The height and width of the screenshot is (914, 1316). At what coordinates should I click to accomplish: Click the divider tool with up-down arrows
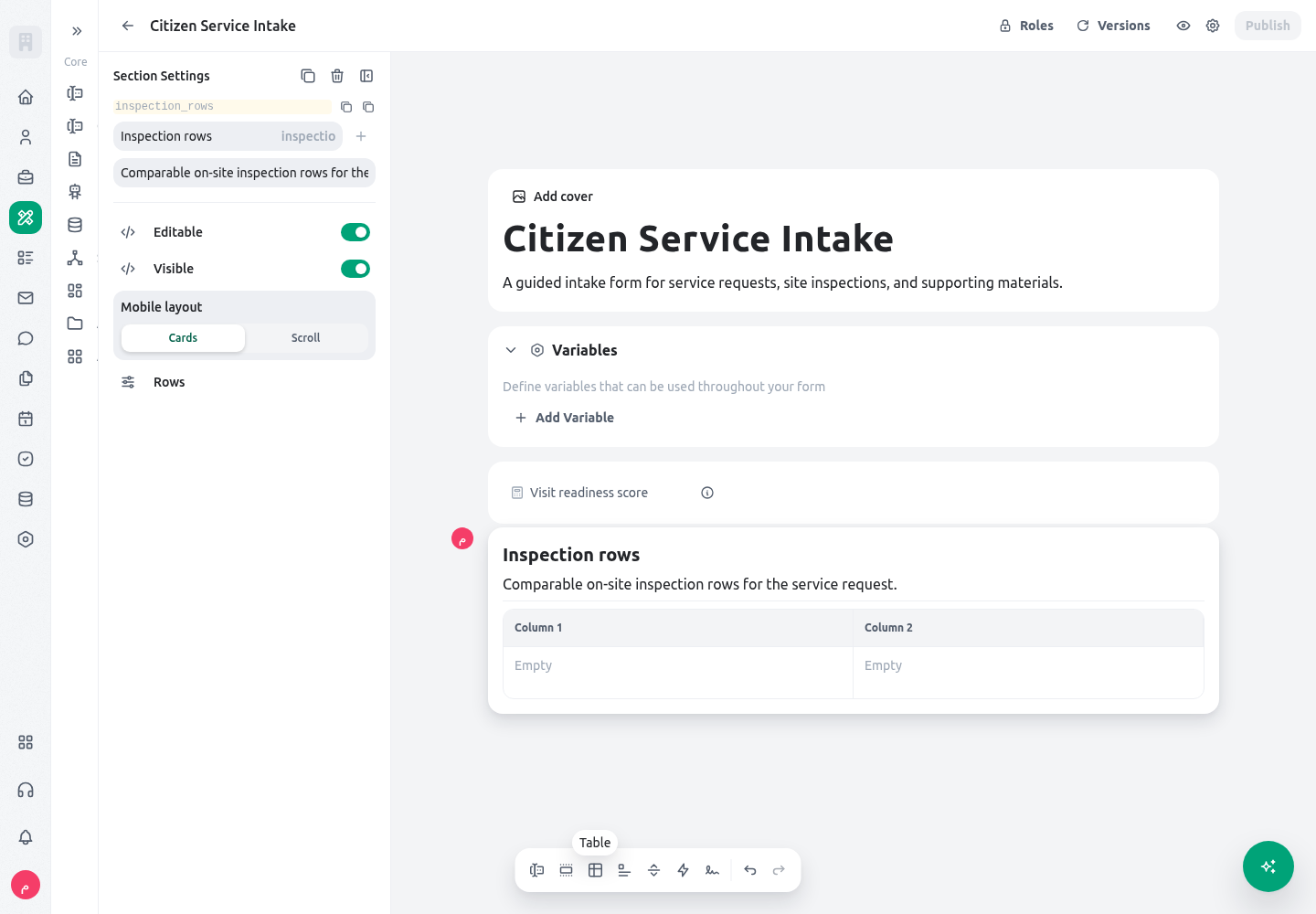653,870
